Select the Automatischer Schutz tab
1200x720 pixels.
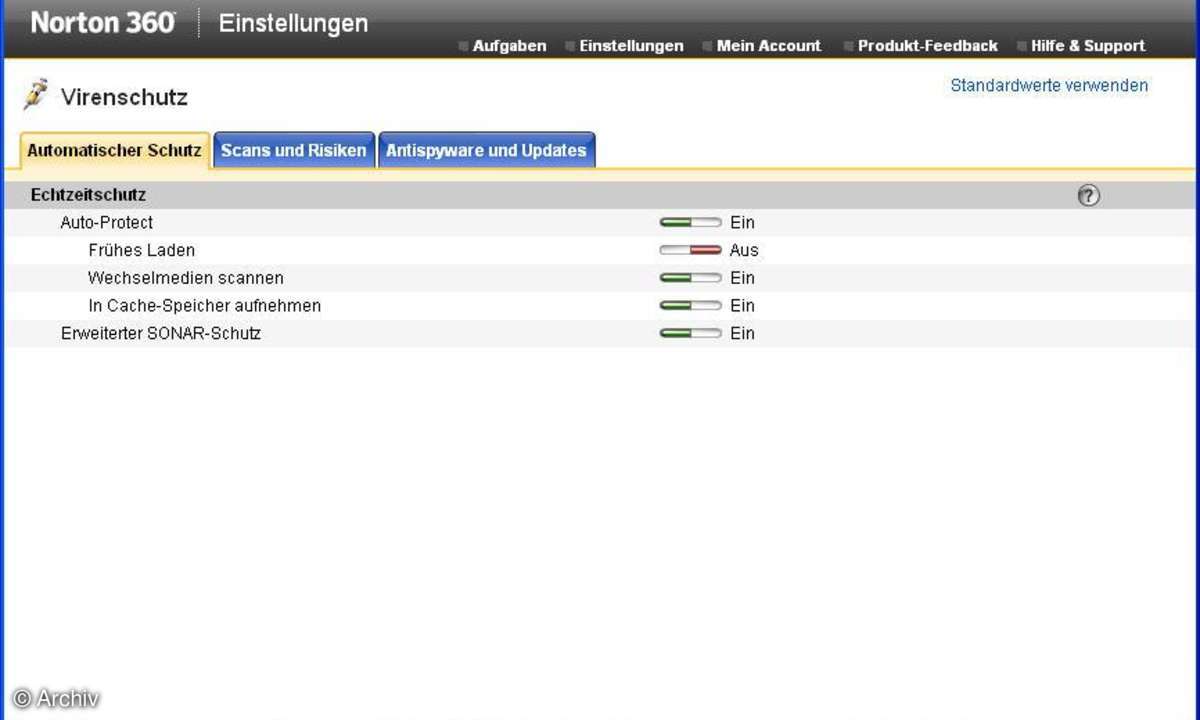114,151
